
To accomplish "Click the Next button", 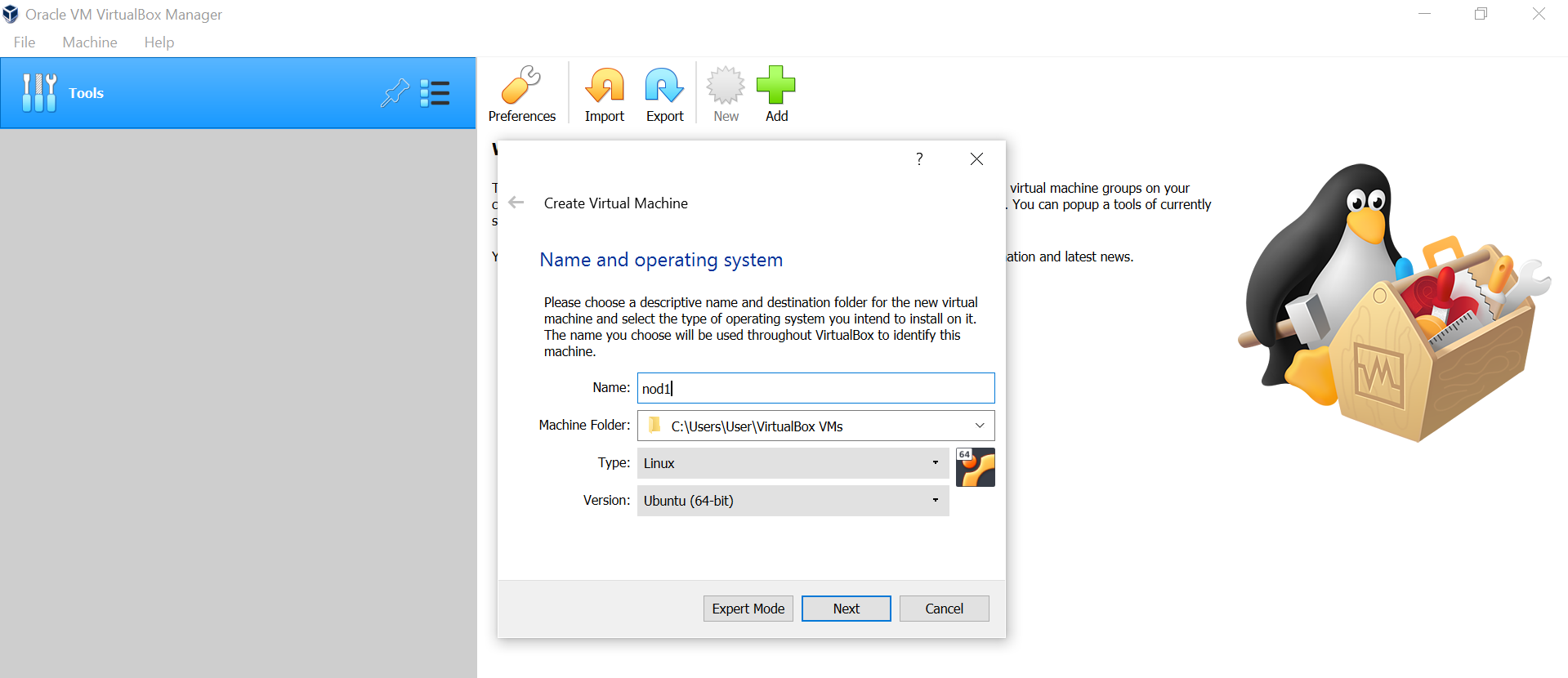I will click(x=847, y=609).
